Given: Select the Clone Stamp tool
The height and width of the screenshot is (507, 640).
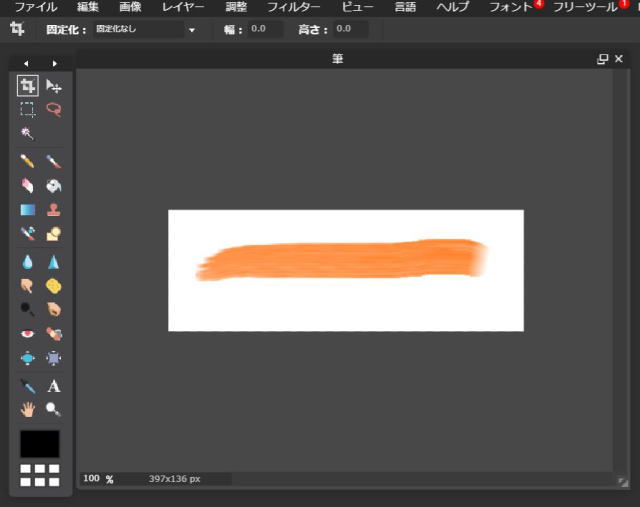Looking at the screenshot, I should click(x=53, y=210).
